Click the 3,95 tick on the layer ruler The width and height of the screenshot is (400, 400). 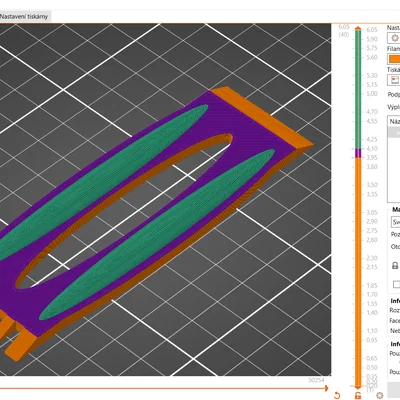(x=372, y=157)
